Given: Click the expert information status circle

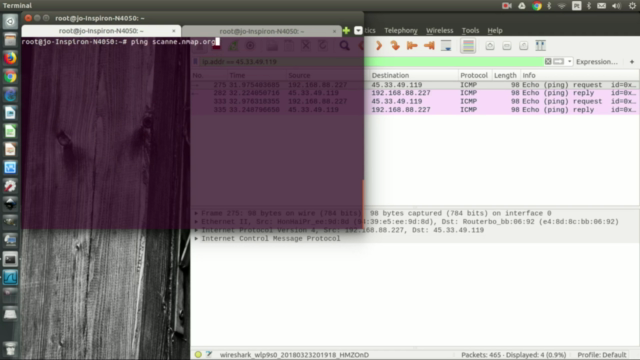Looking at the screenshot, I should tap(198, 355).
